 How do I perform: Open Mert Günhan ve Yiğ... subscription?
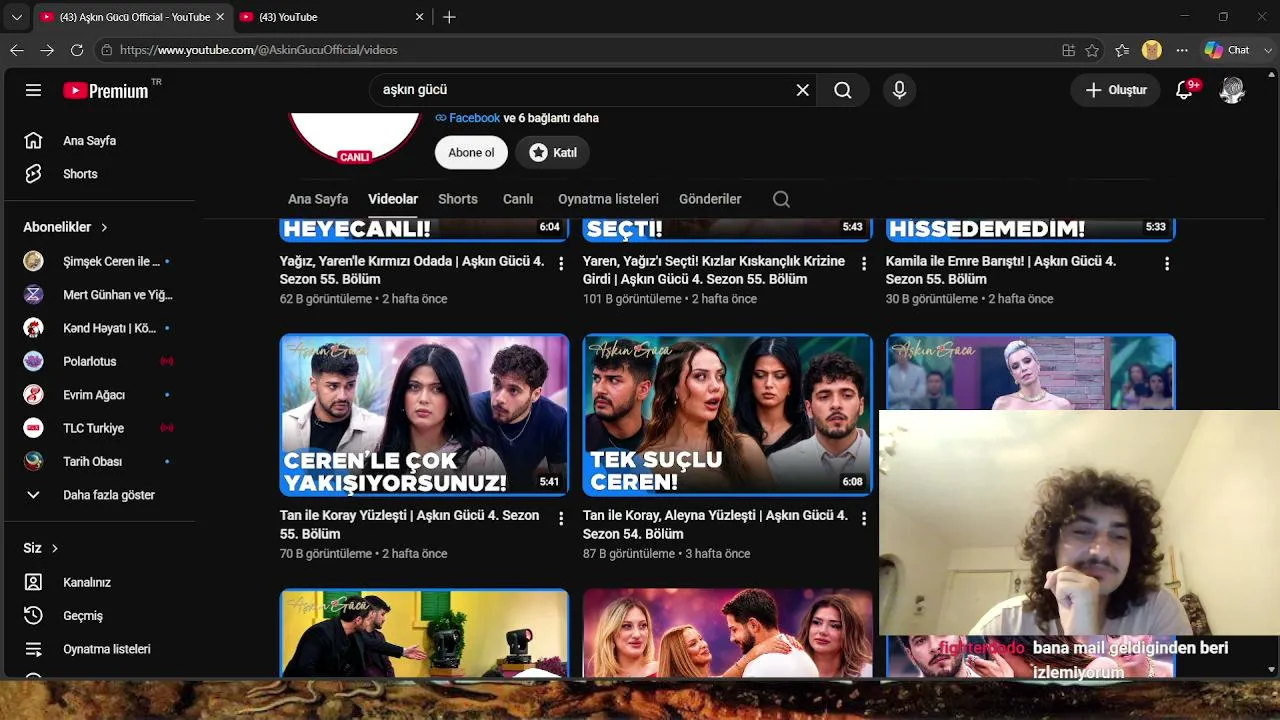click(x=100, y=295)
